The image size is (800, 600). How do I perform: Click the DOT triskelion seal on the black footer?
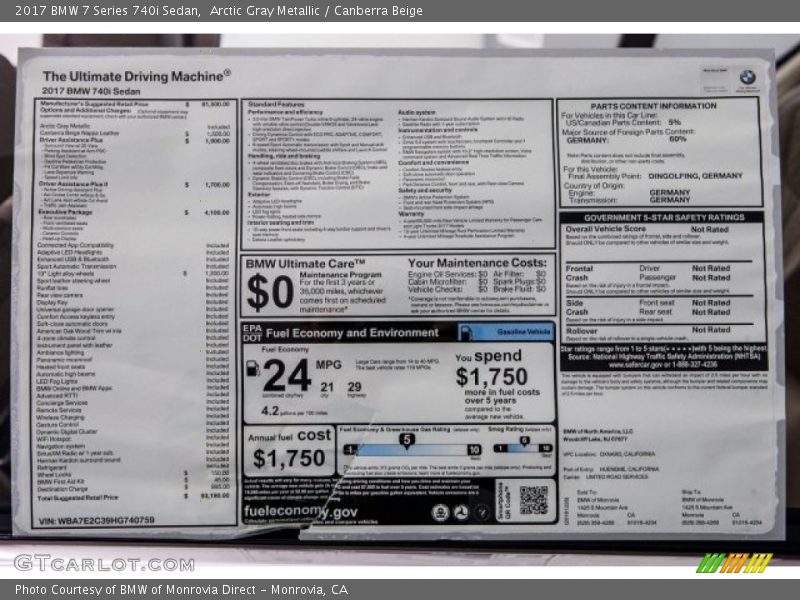pos(461,512)
